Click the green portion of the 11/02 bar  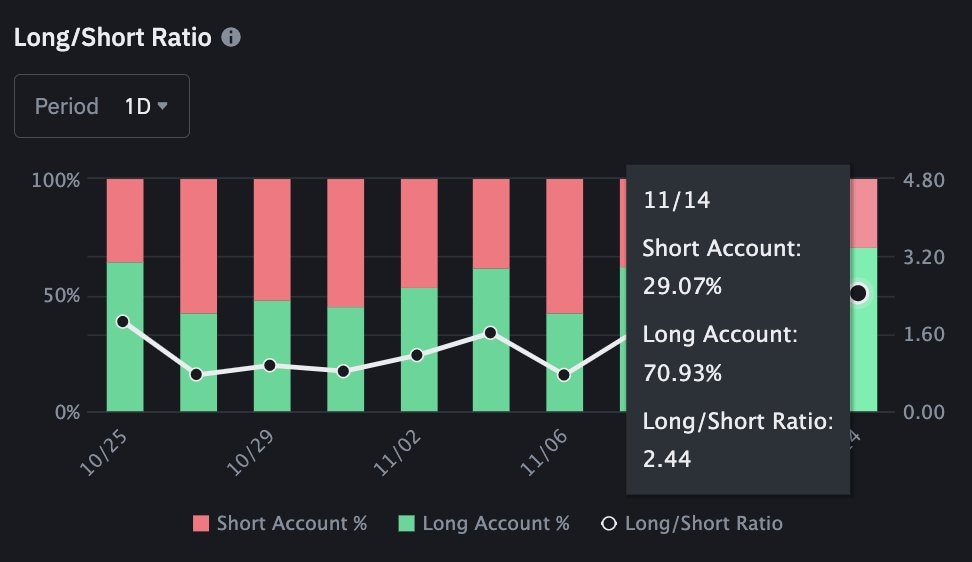(x=419, y=385)
